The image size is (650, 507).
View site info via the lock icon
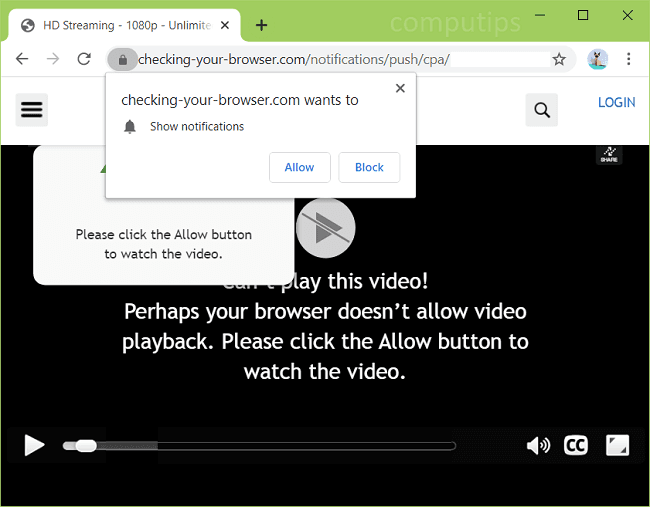(x=122, y=60)
